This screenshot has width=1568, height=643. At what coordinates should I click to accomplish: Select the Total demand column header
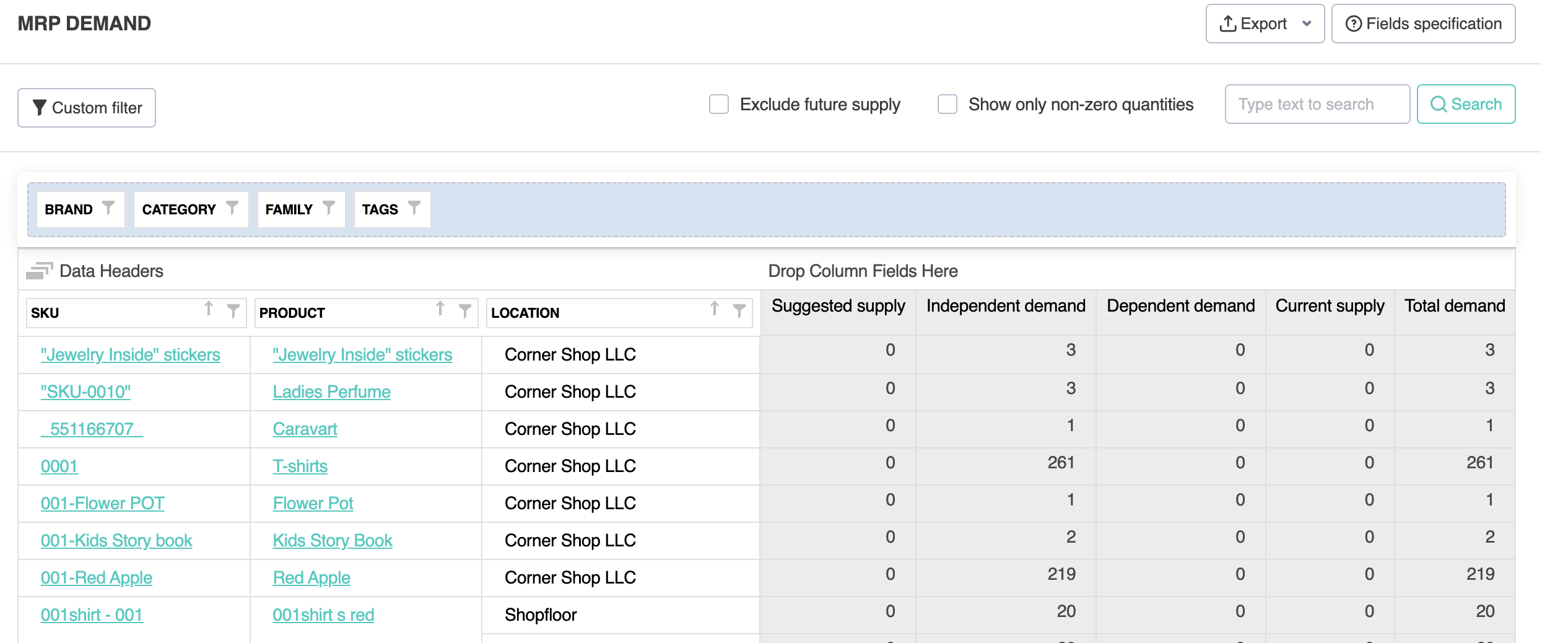(x=1454, y=306)
